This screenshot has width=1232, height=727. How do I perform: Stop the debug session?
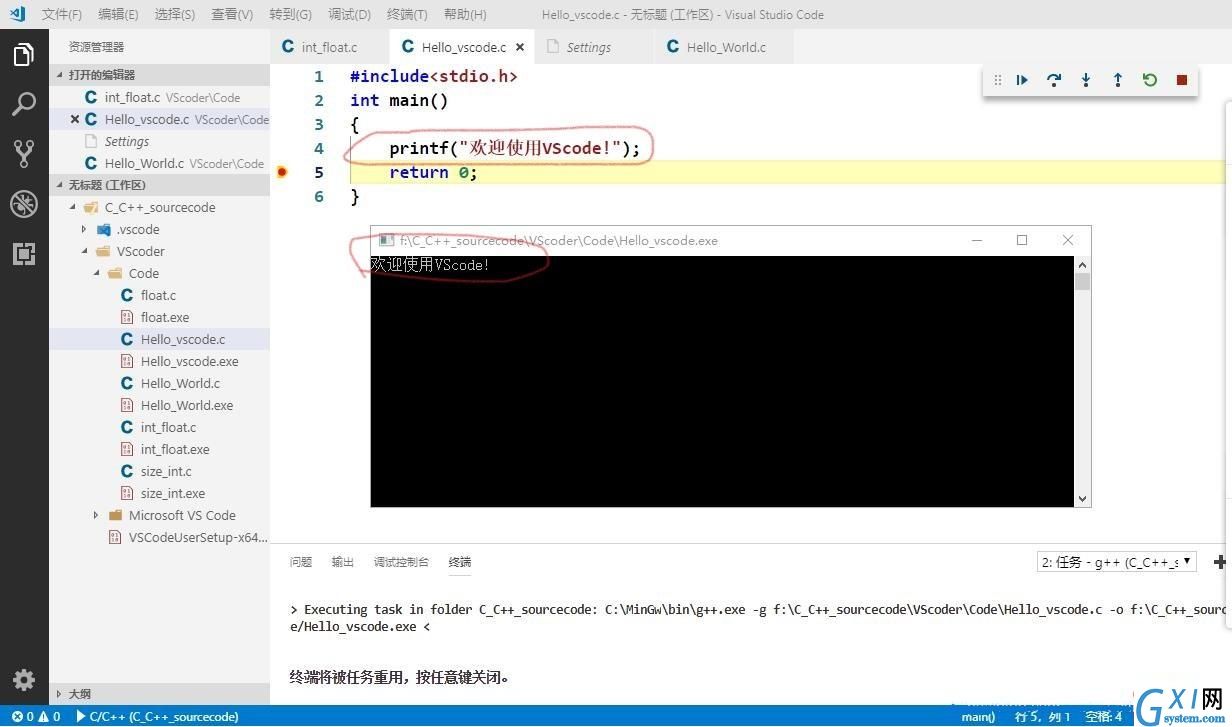tap(1182, 80)
